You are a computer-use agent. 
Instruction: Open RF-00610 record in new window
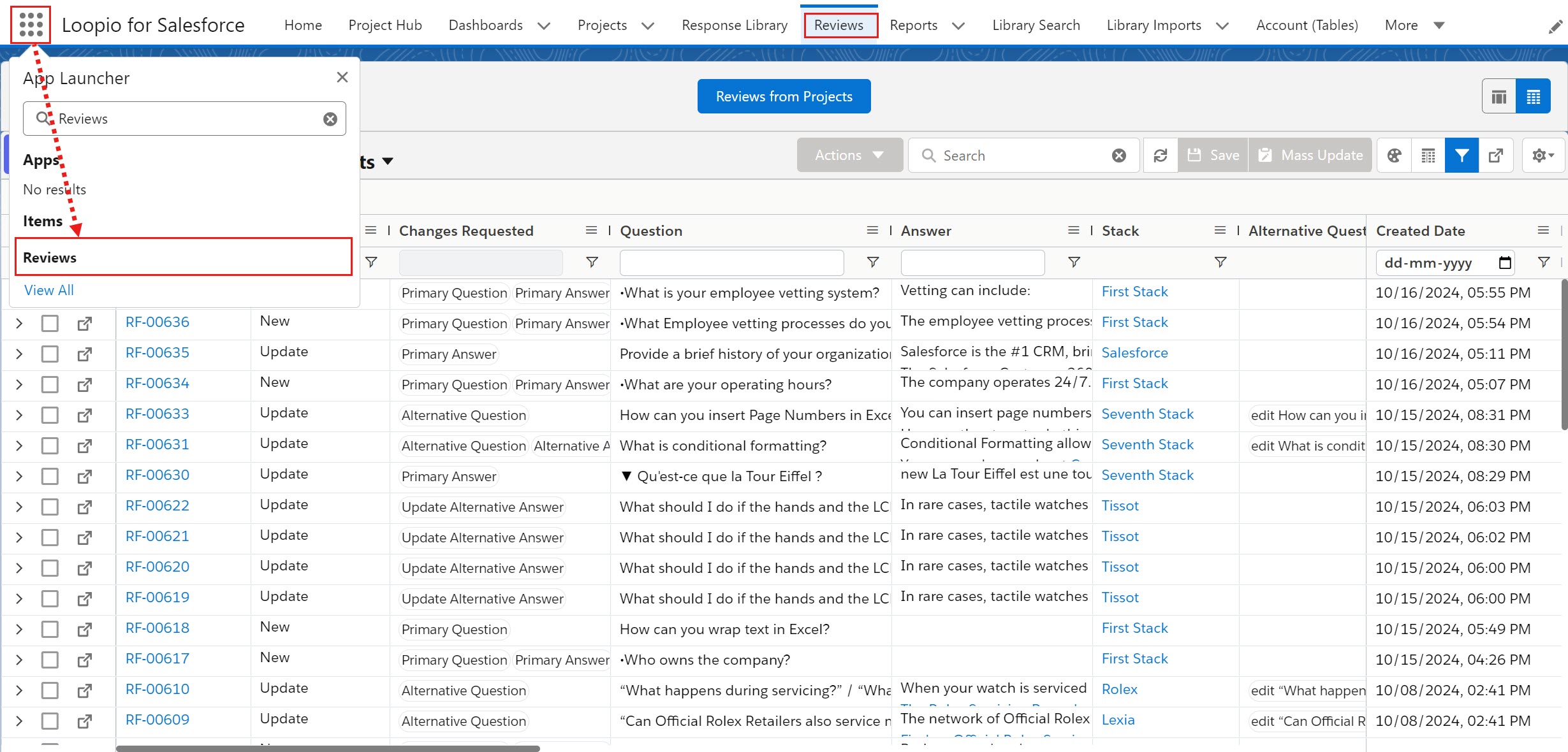click(x=84, y=691)
